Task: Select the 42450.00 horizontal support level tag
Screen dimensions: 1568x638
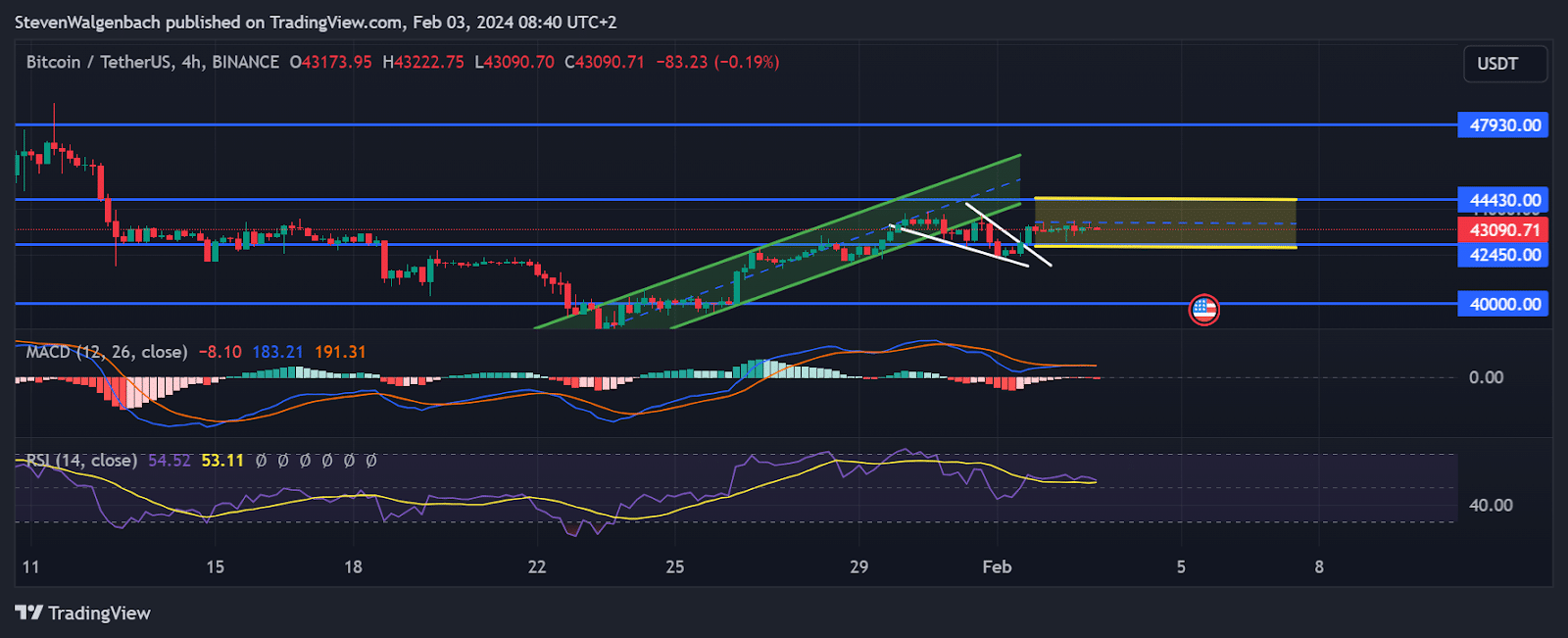Action: 1503,255
